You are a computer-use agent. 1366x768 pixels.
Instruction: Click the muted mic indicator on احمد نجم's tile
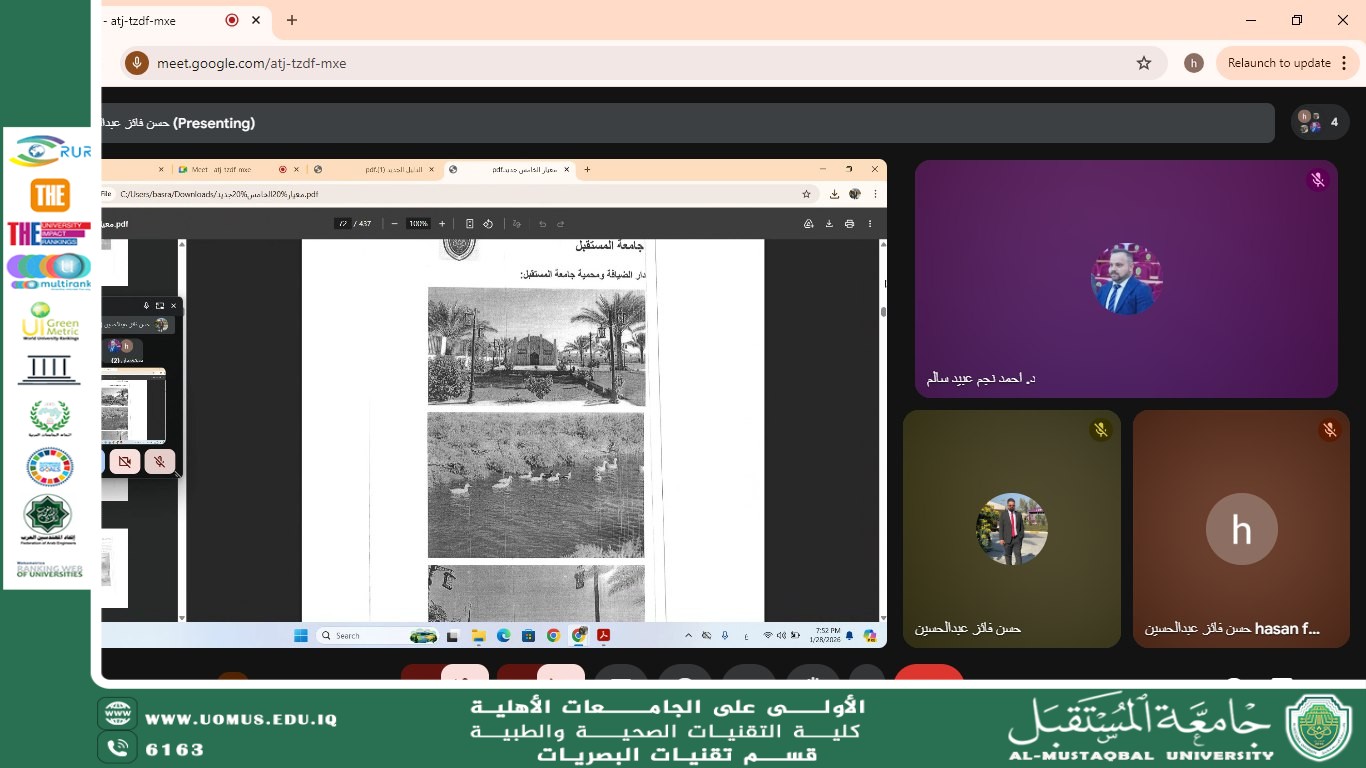[x=1318, y=180]
